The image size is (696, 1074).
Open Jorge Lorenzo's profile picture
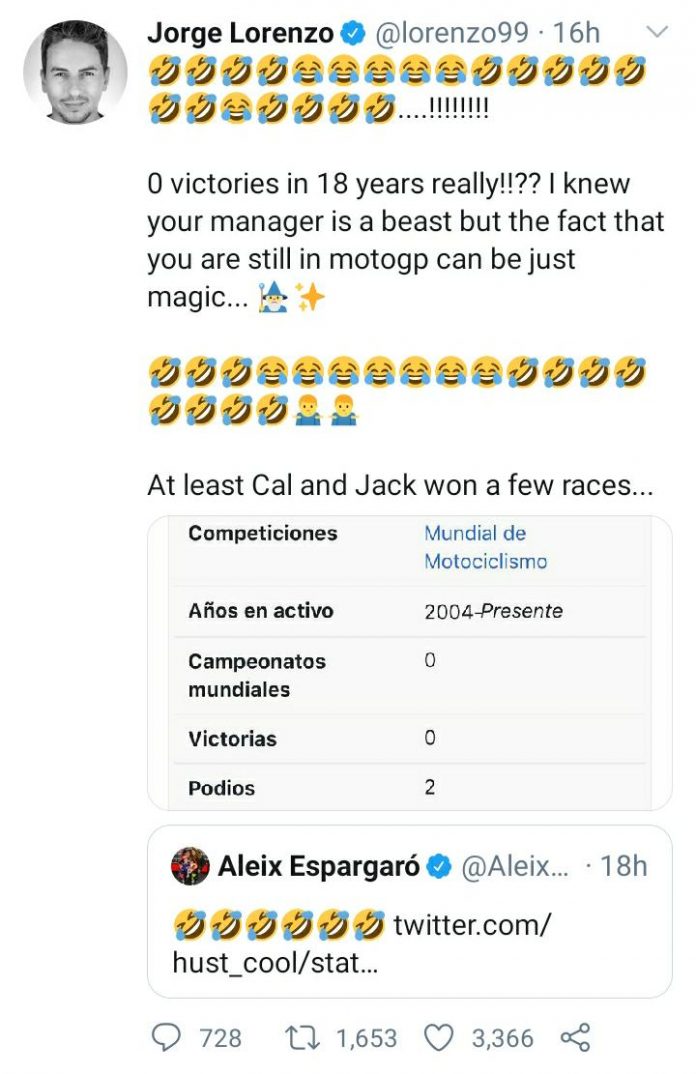pyautogui.click(x=76, y=72)
